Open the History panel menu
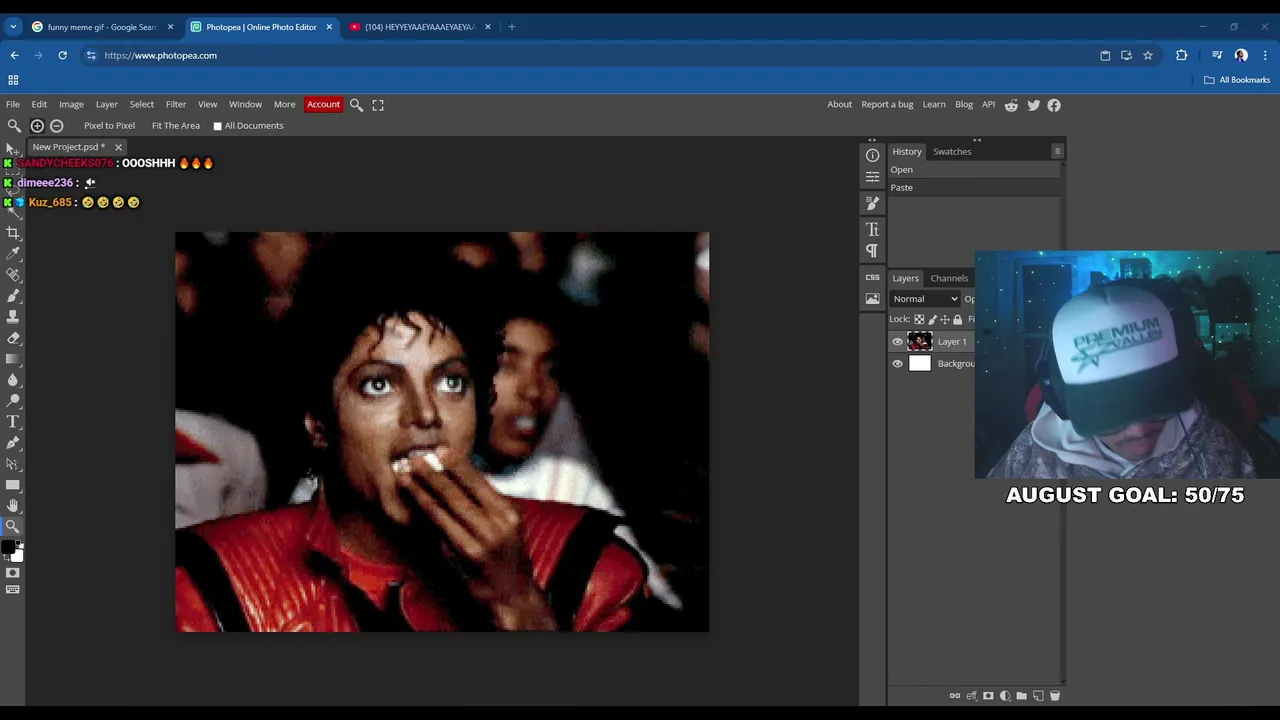This screenshot has width=1280, height=720. pos(1057,151)
